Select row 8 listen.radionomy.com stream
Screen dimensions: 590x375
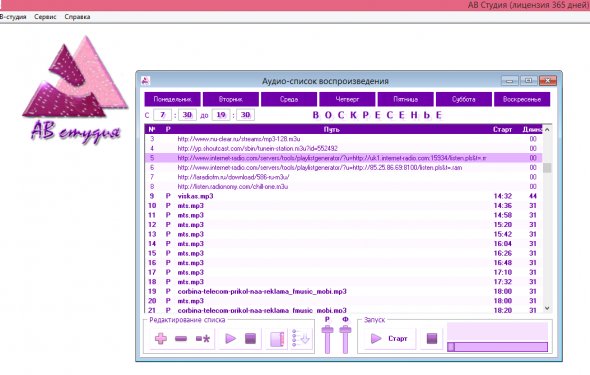point(343,187)
